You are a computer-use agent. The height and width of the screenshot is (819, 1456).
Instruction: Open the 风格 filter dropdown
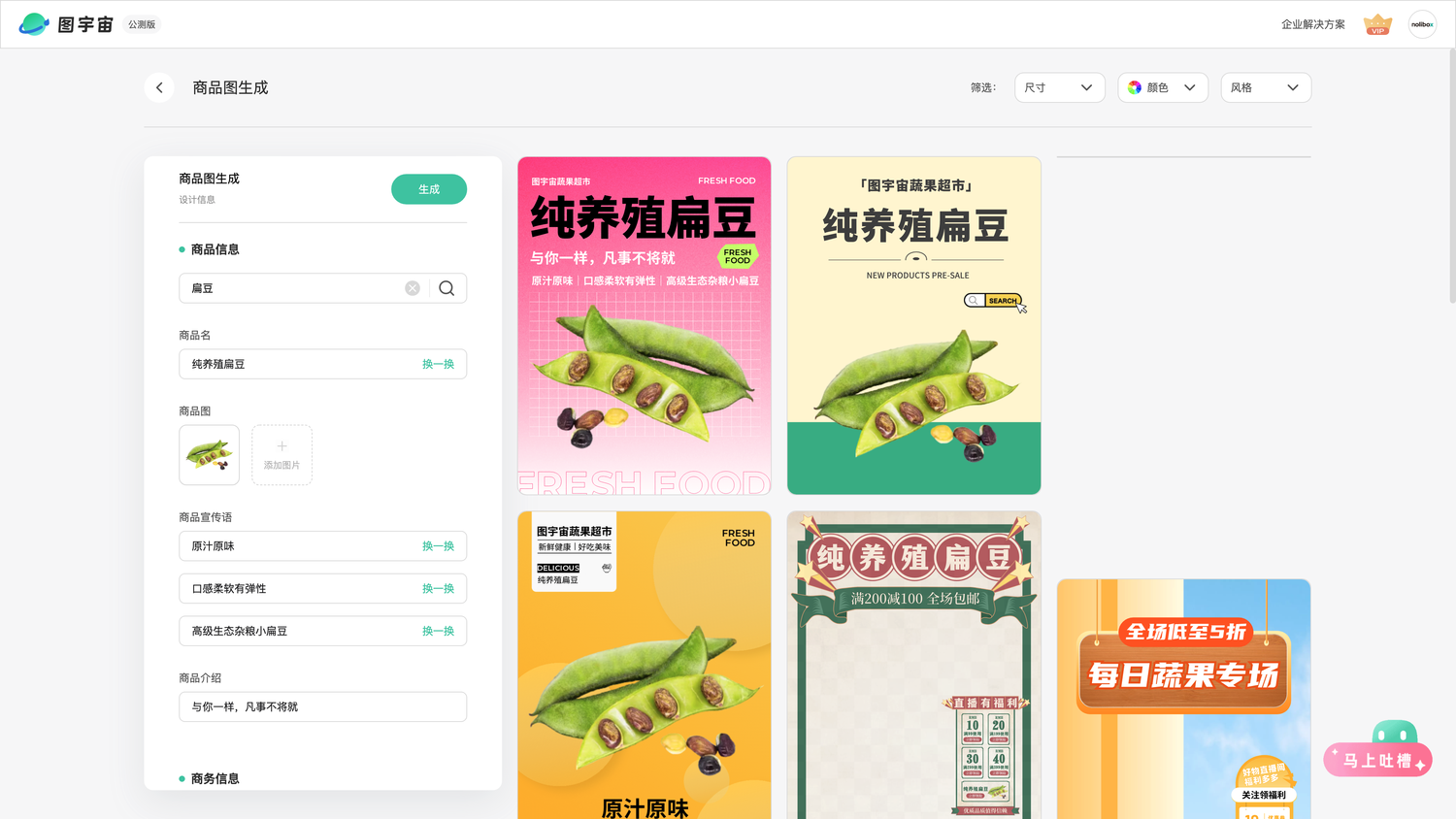click(1266, 87)
